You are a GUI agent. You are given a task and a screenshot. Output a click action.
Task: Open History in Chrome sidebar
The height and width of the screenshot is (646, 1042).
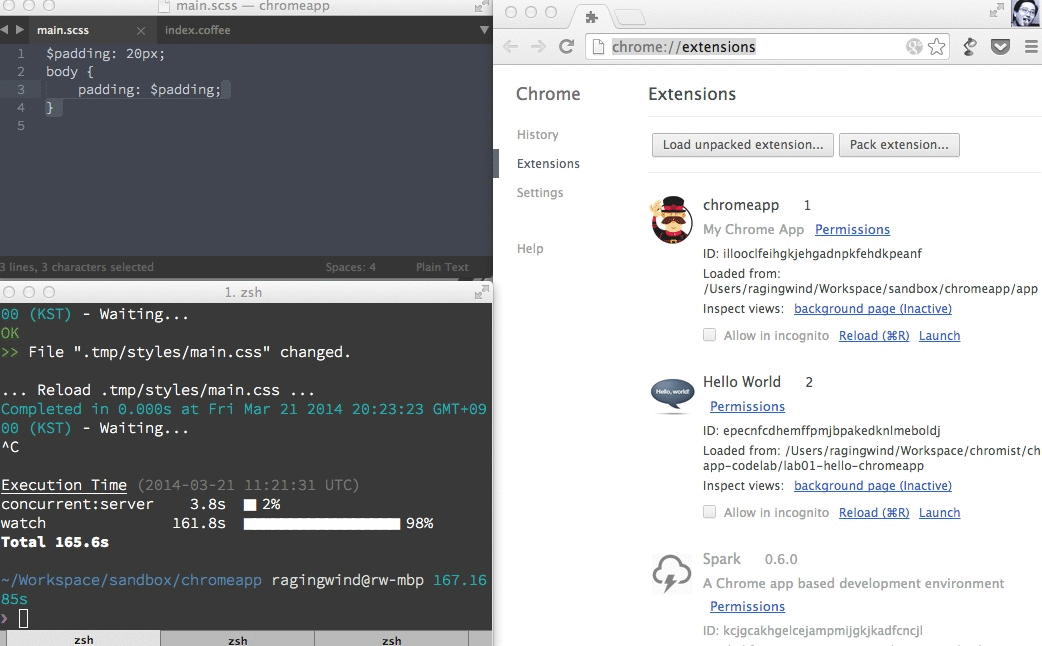tap(538, 134)
